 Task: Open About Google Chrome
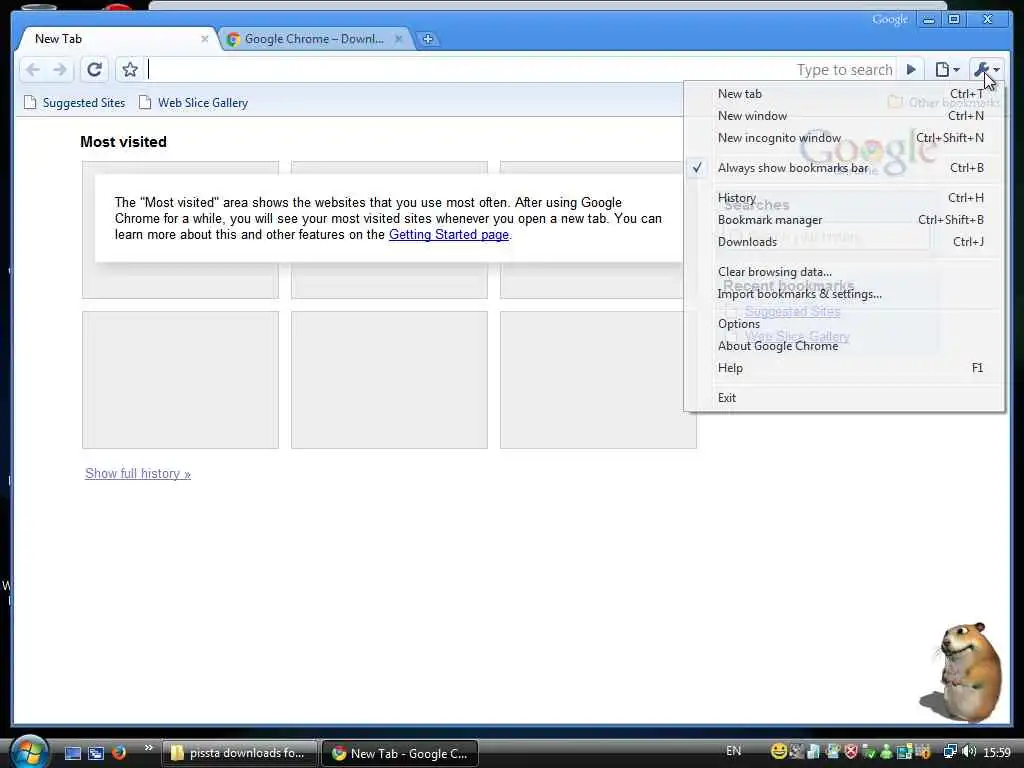point(844,346)
